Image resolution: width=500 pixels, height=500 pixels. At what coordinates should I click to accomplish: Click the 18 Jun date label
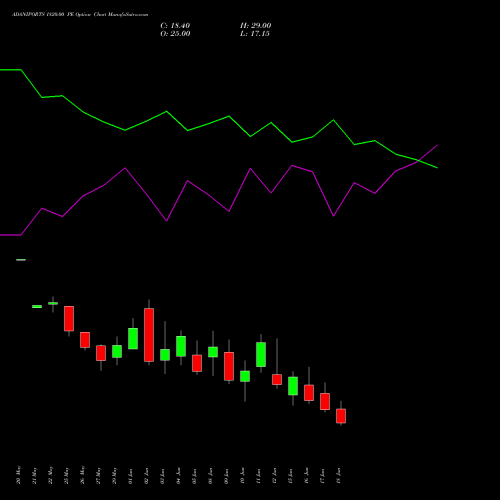[338, 476]
